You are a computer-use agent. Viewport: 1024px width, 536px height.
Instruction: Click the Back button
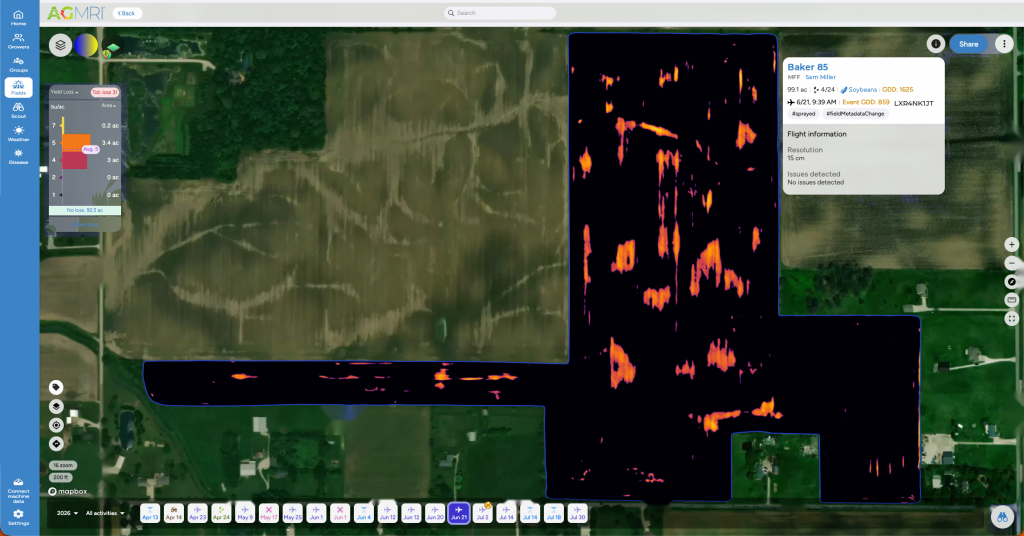(127, 13)
